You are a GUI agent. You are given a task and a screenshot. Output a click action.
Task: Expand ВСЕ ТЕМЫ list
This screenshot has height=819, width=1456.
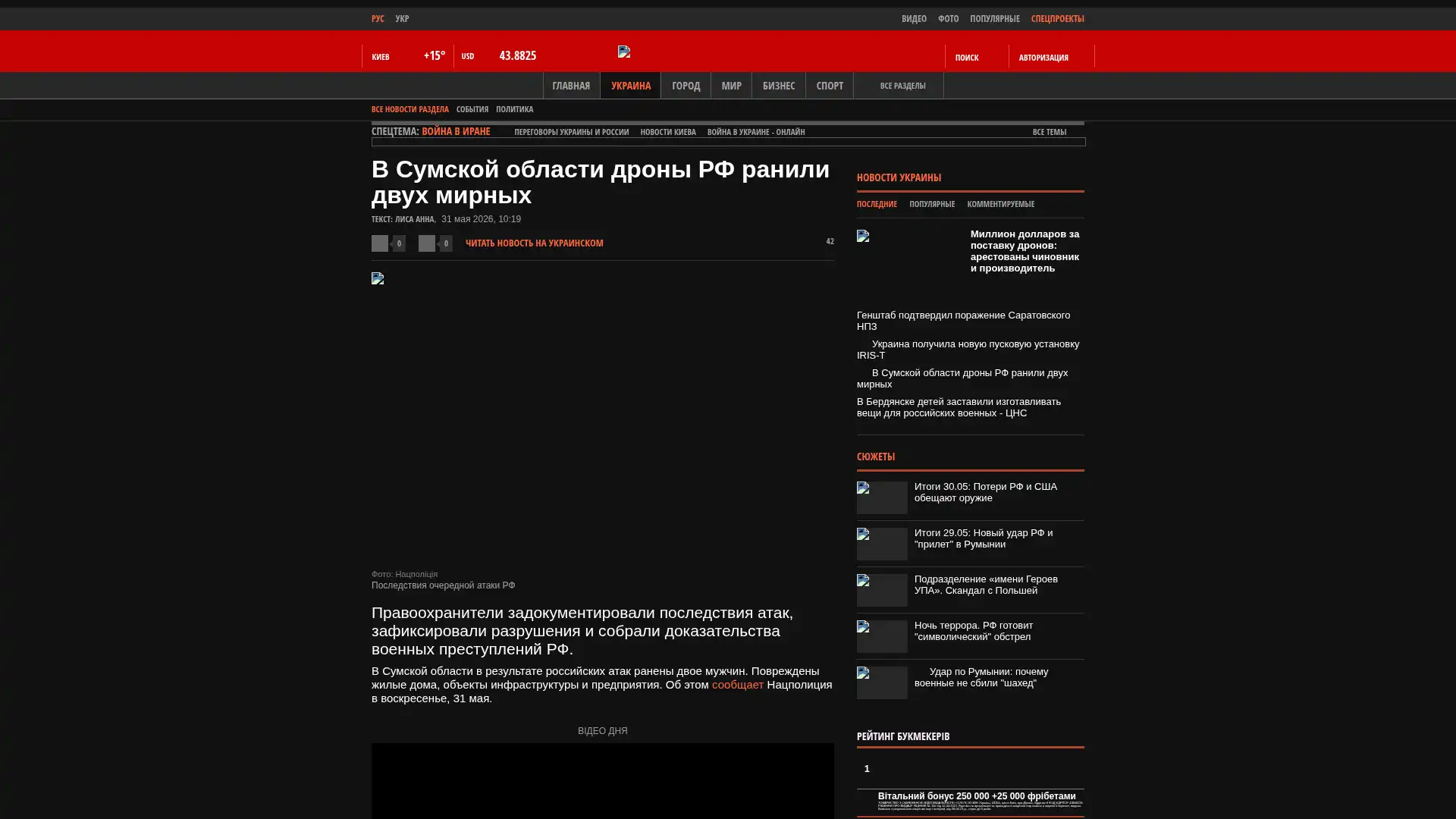pyautogui.click(x=1049, y=132)
